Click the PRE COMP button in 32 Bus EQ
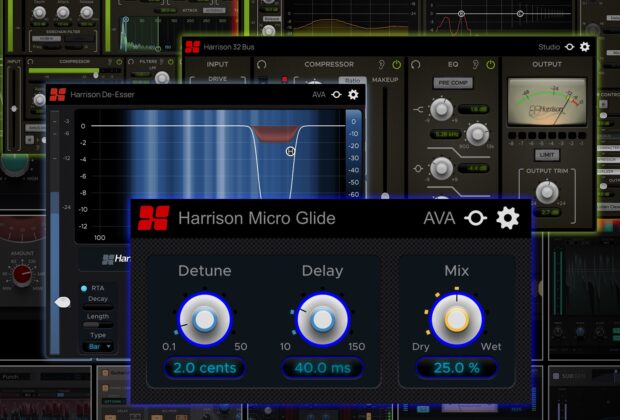Screen dimensions: 620x420 pos(453,83)
